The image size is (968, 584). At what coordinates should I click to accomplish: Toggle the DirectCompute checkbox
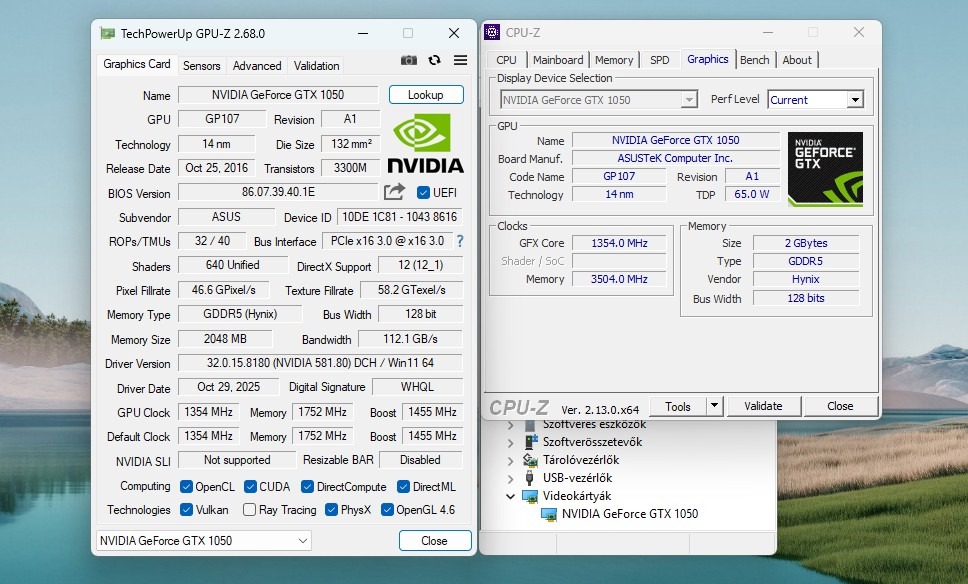[307, 486]
